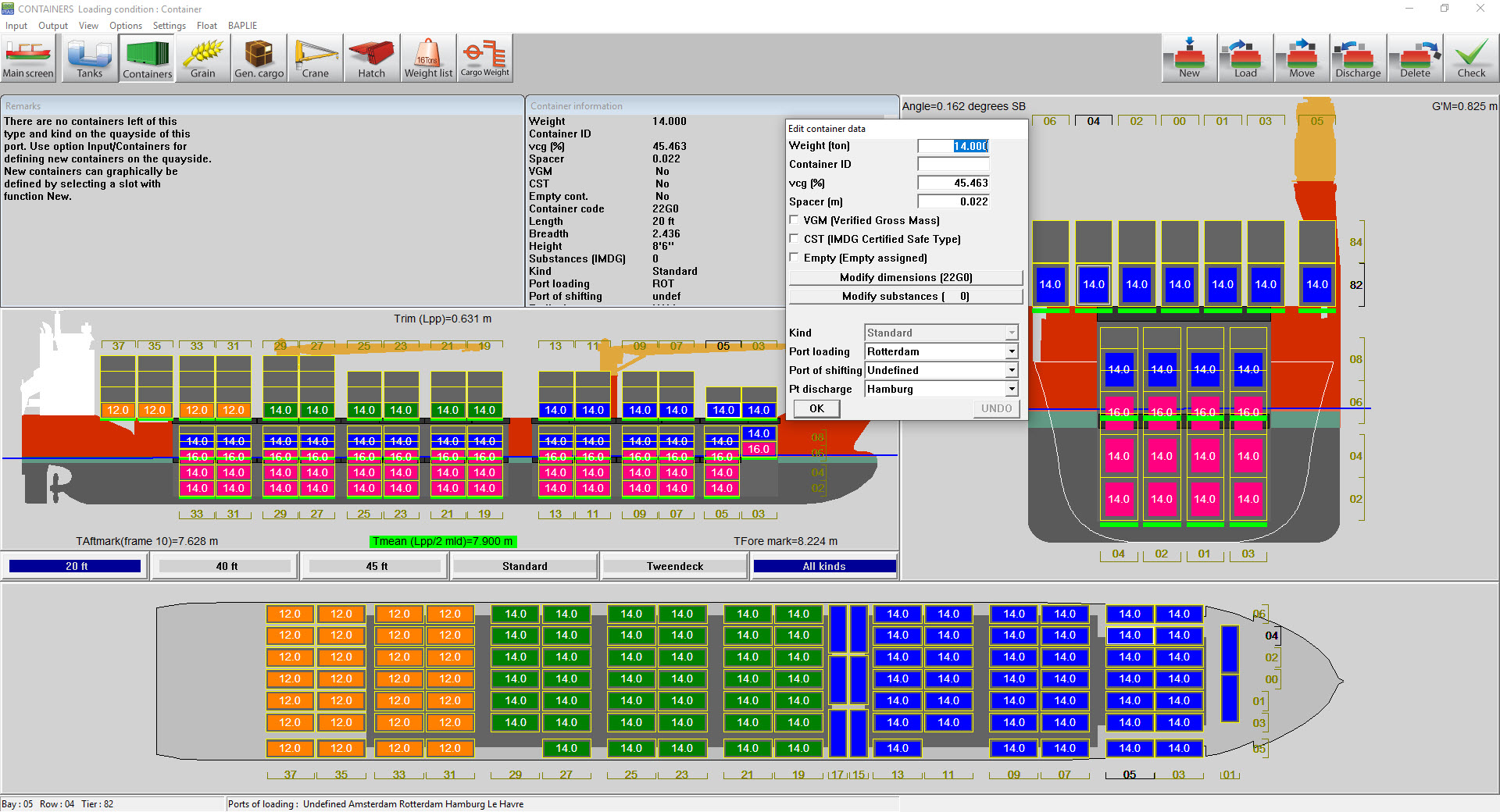Change Port loading from Rotterdam dropdown
Image resolution: width=1500 pixels, height=812 pixels.
1010,351
